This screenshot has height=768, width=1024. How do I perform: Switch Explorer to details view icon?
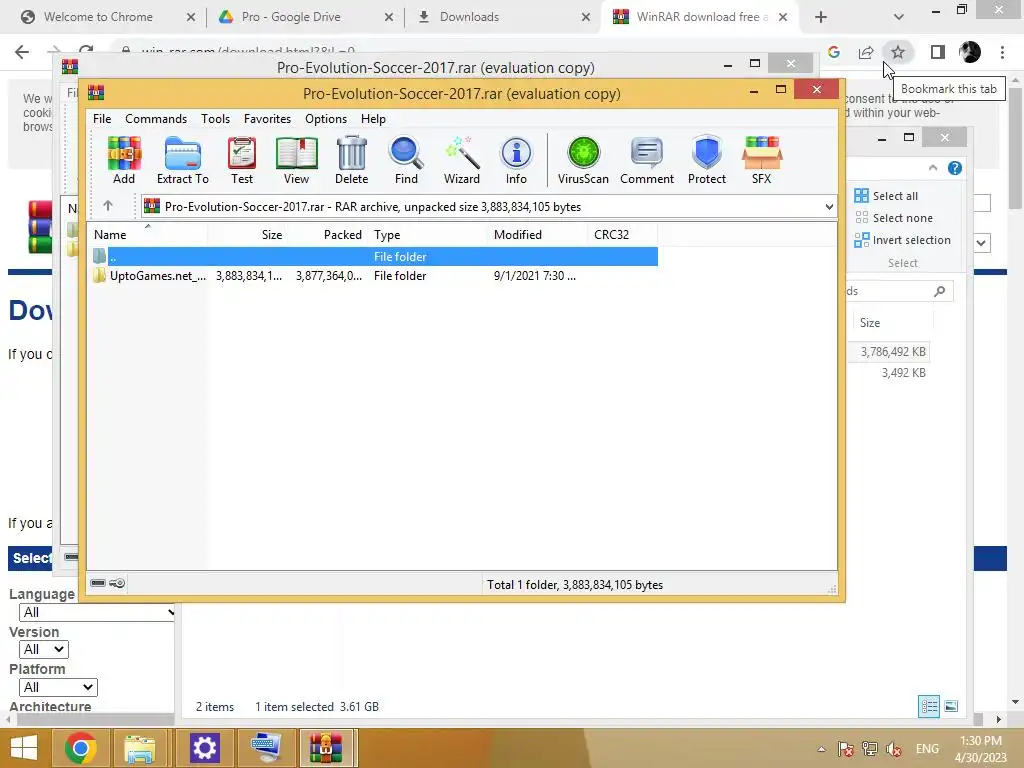point(929,706)
